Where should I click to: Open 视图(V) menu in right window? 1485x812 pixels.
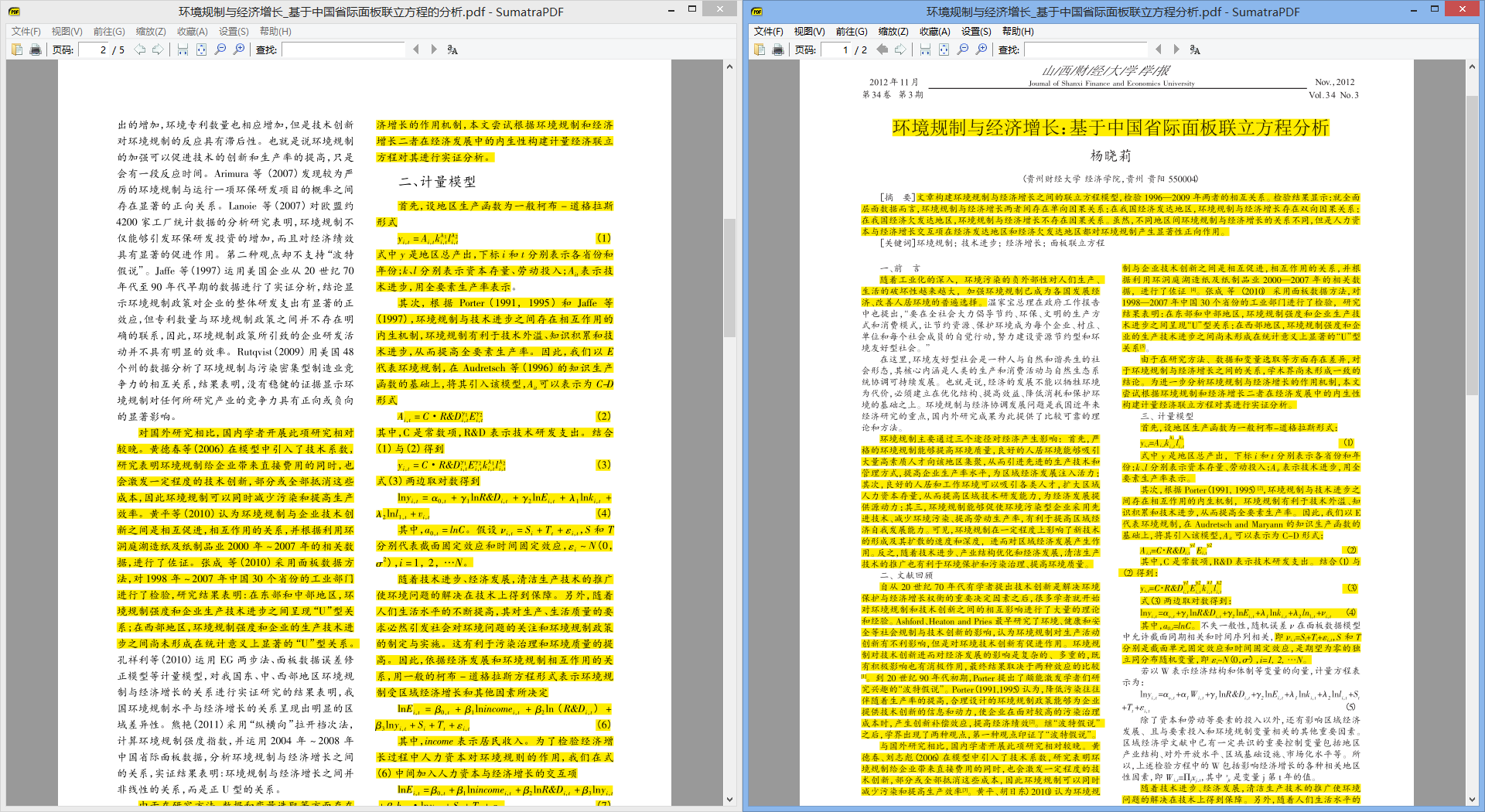810,31
